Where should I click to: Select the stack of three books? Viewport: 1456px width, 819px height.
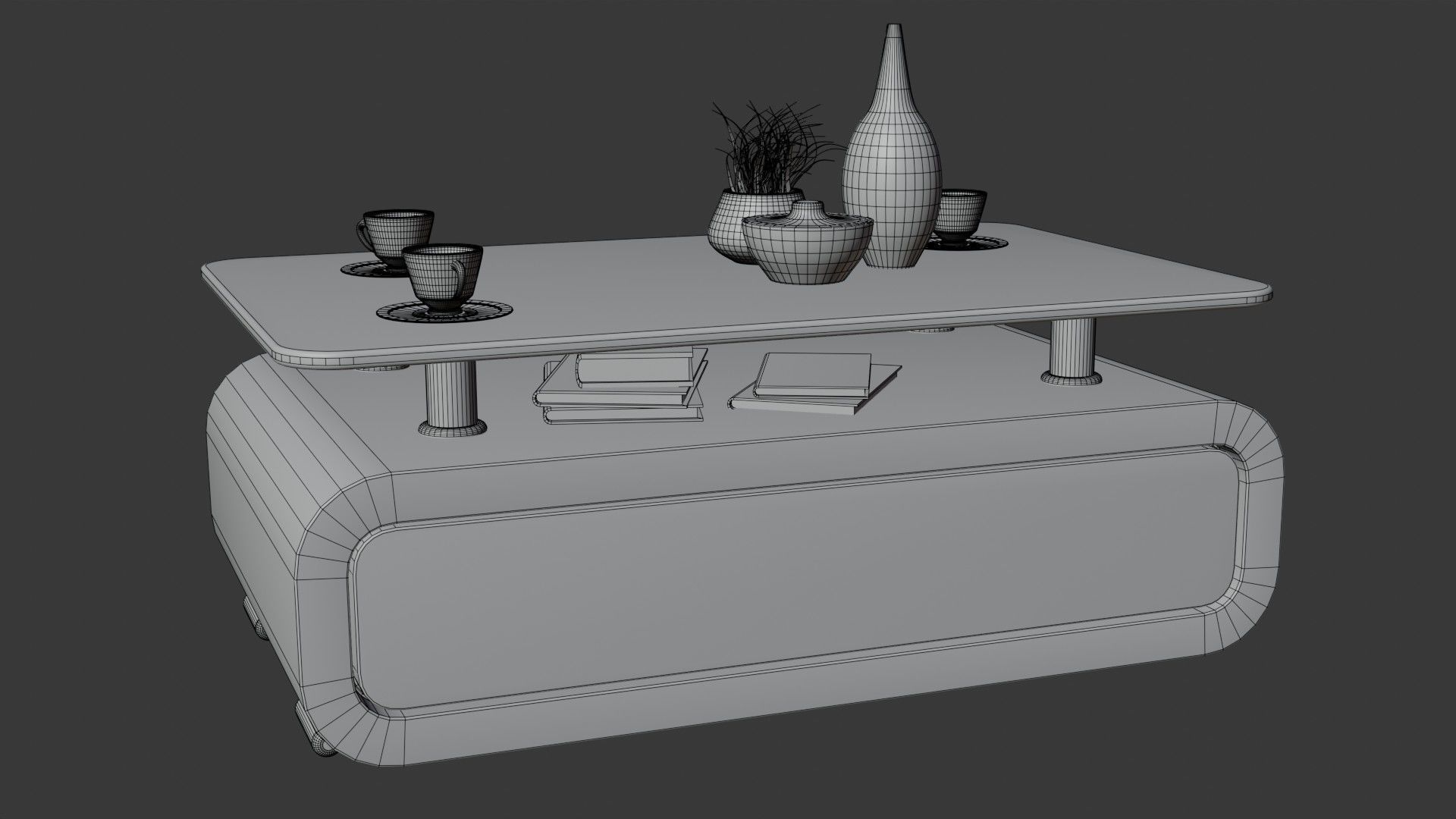tap(620, 385)
